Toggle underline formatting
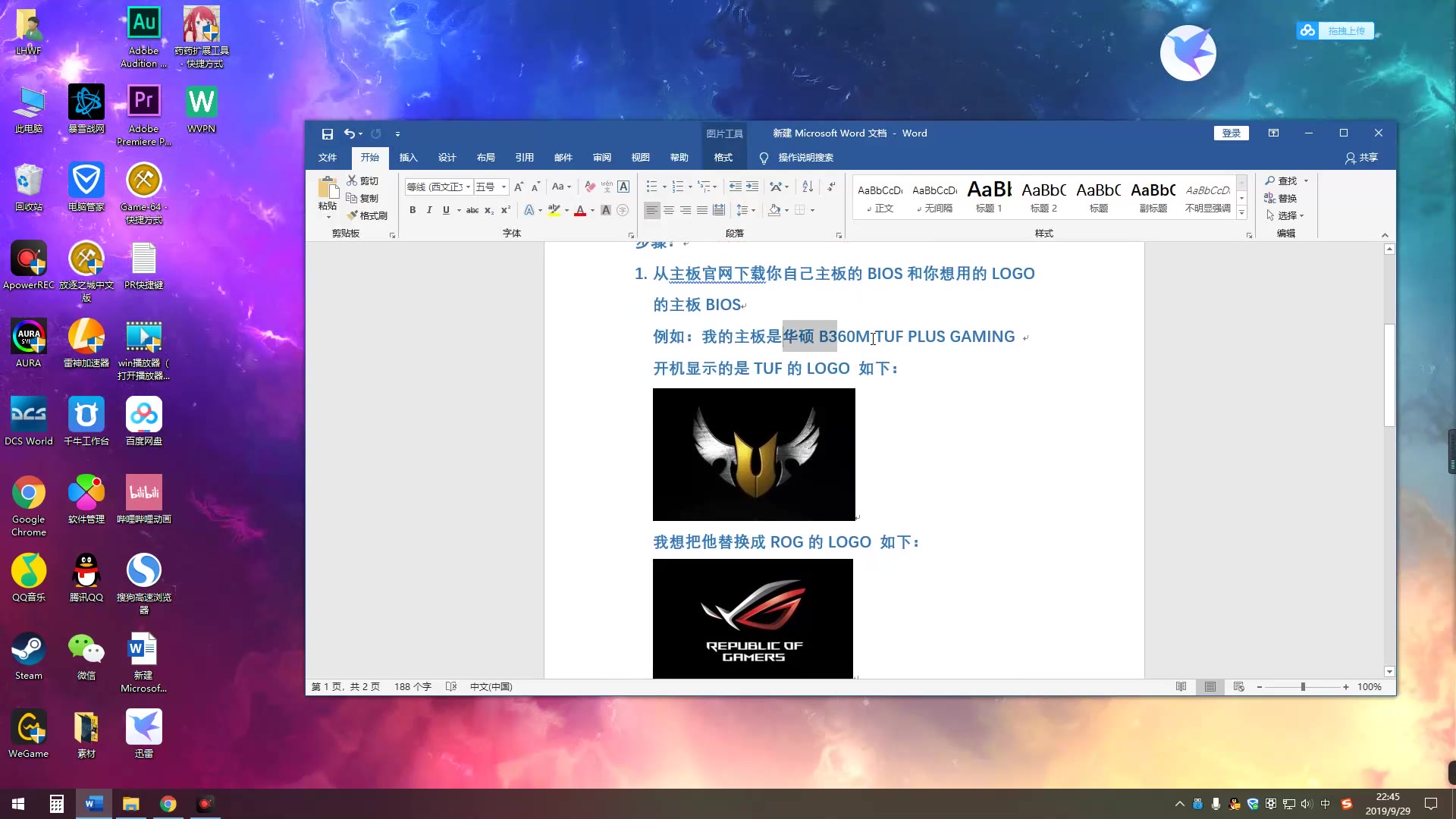The image size is (1456, 819). [446, 210]
